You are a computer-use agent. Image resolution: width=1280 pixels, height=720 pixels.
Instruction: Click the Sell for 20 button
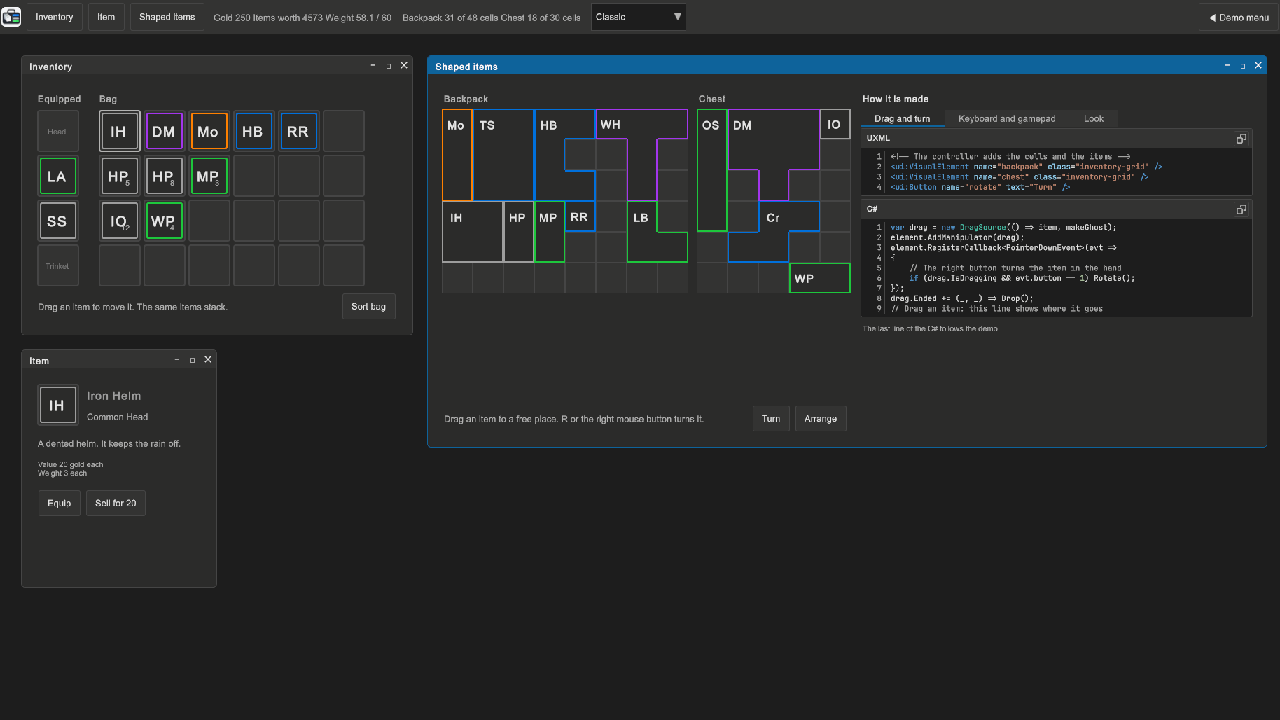click(116, 503)
